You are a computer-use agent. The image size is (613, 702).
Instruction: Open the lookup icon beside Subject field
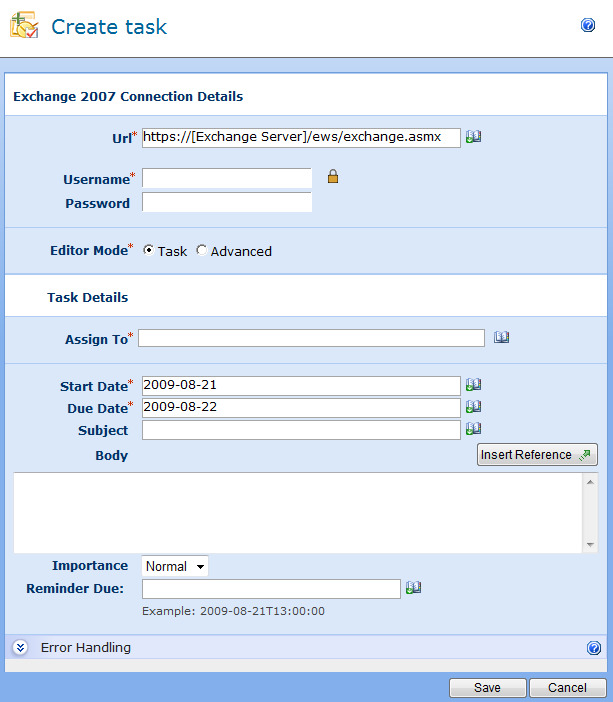click(474, 429)
